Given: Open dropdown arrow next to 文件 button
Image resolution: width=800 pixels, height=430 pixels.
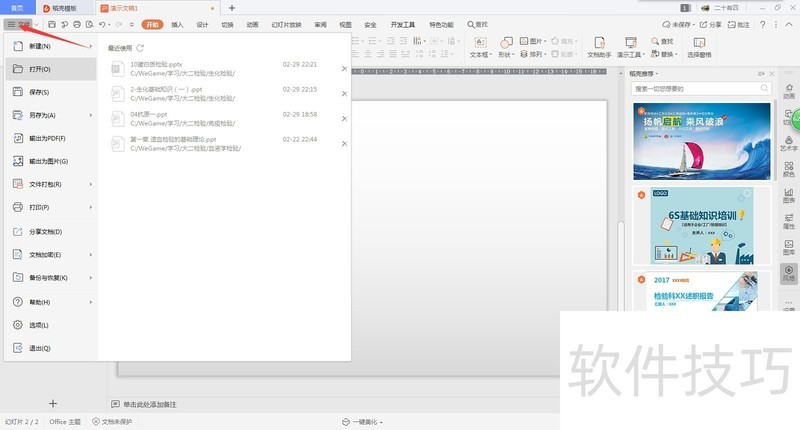Looking at the screenshot, I should (x=36, y=24).
